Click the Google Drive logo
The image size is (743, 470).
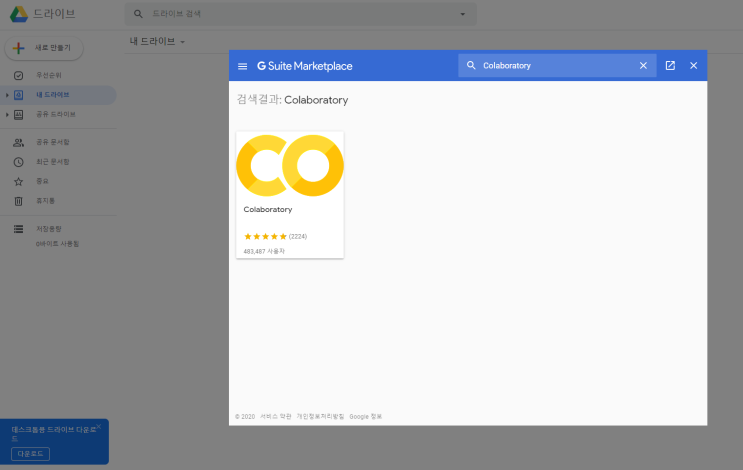(19, 14)
